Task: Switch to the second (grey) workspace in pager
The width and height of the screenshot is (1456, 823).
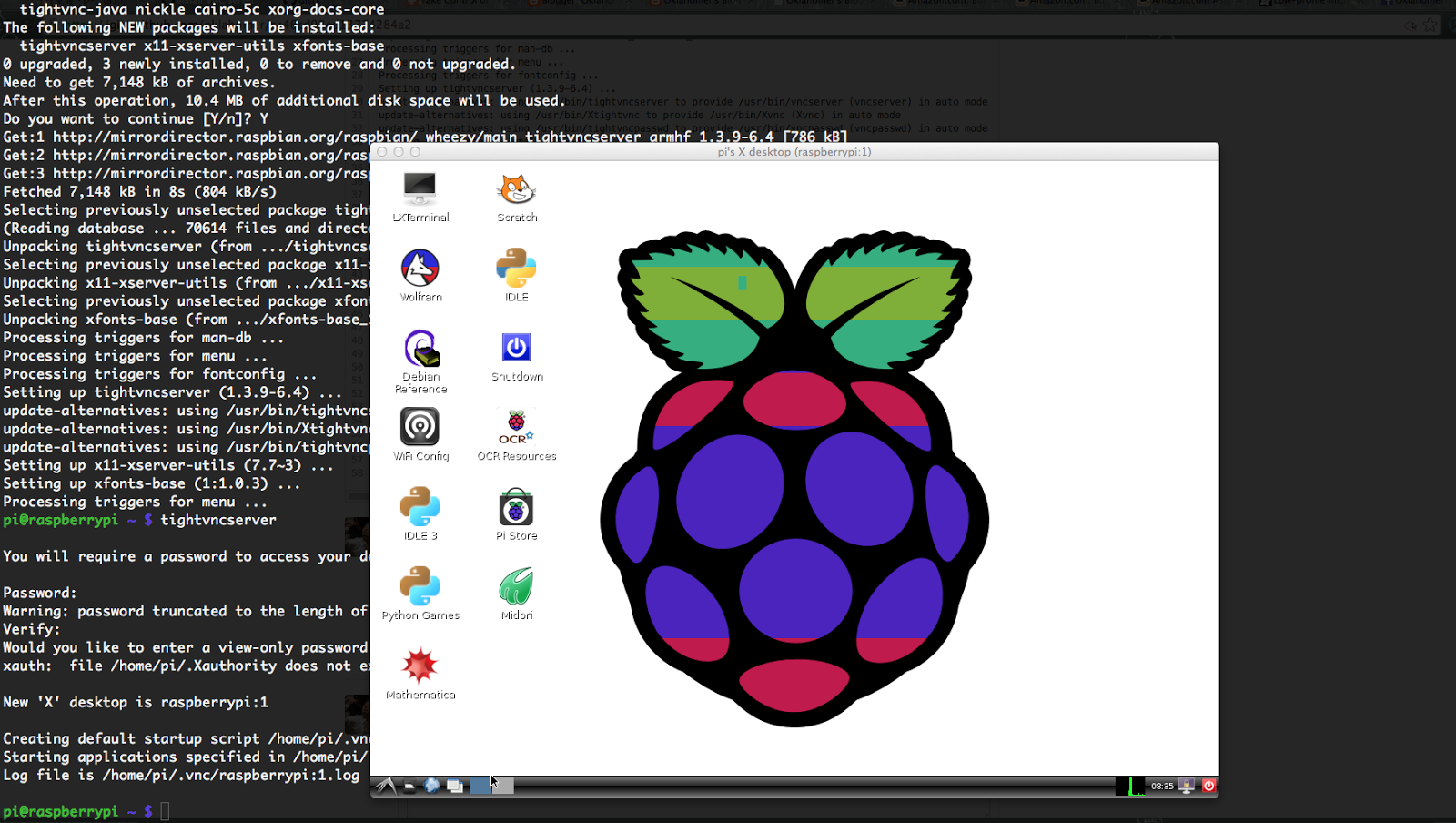Action: coord(503,786)
